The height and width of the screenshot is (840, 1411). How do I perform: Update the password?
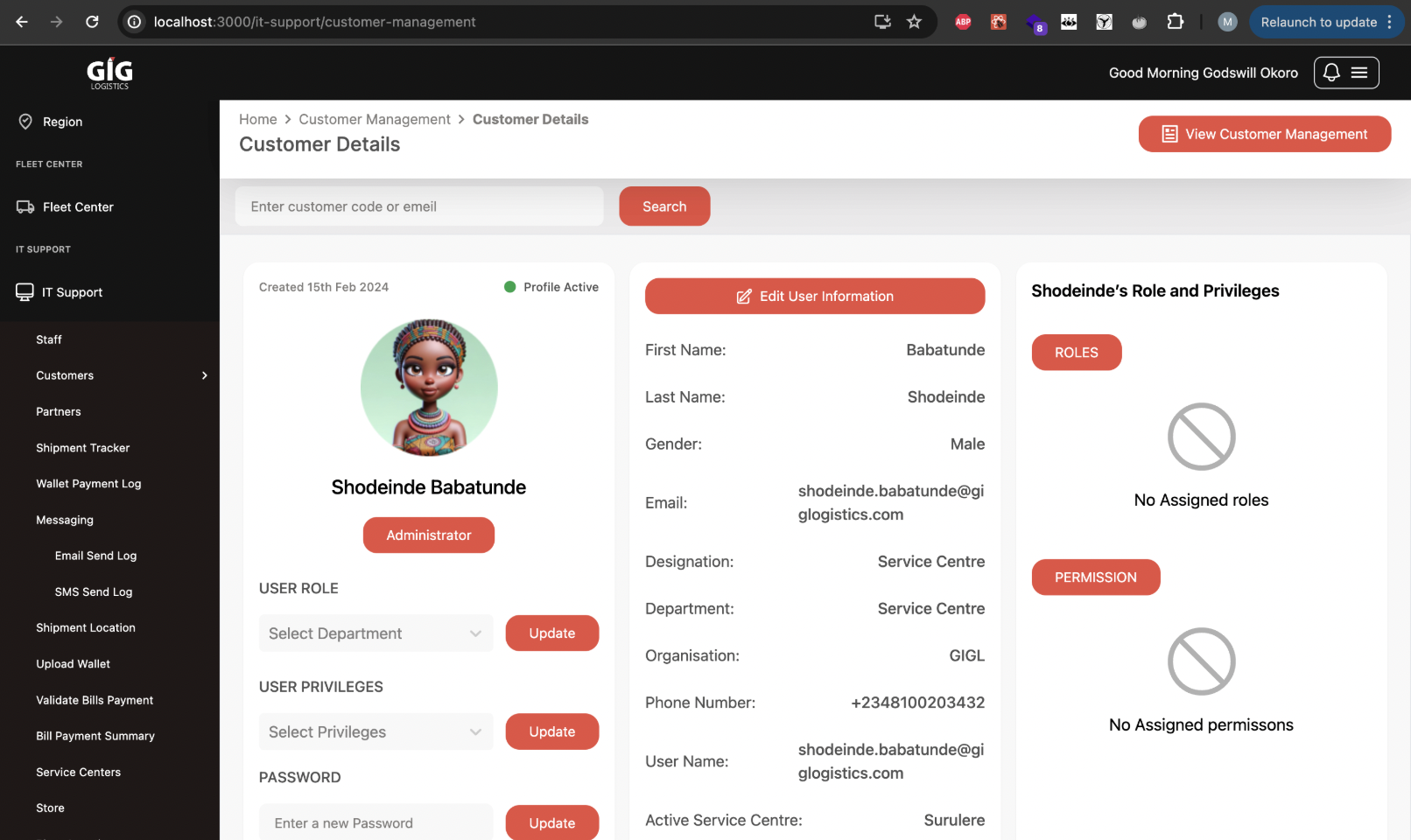click(552, 822)
